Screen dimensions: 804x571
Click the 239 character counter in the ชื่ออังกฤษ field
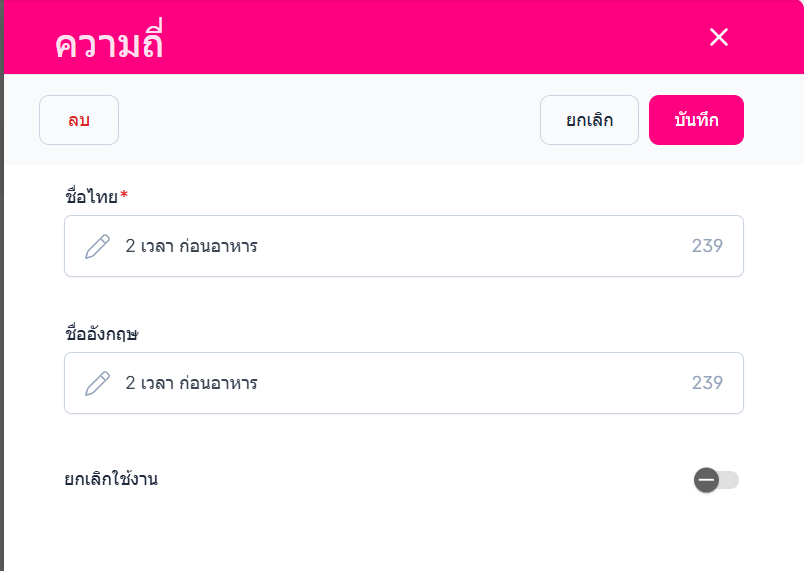[x=707, y=383]
